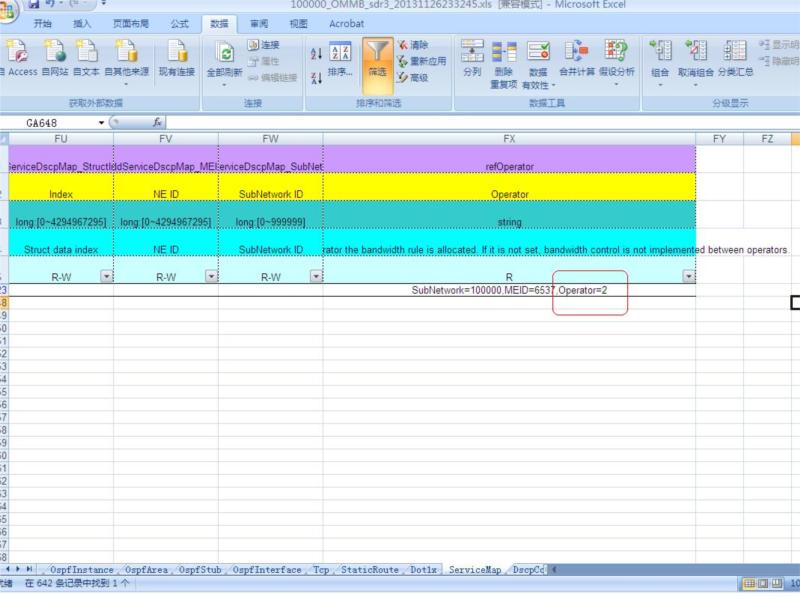Open filter dropdown in column FW

point(316,277)
